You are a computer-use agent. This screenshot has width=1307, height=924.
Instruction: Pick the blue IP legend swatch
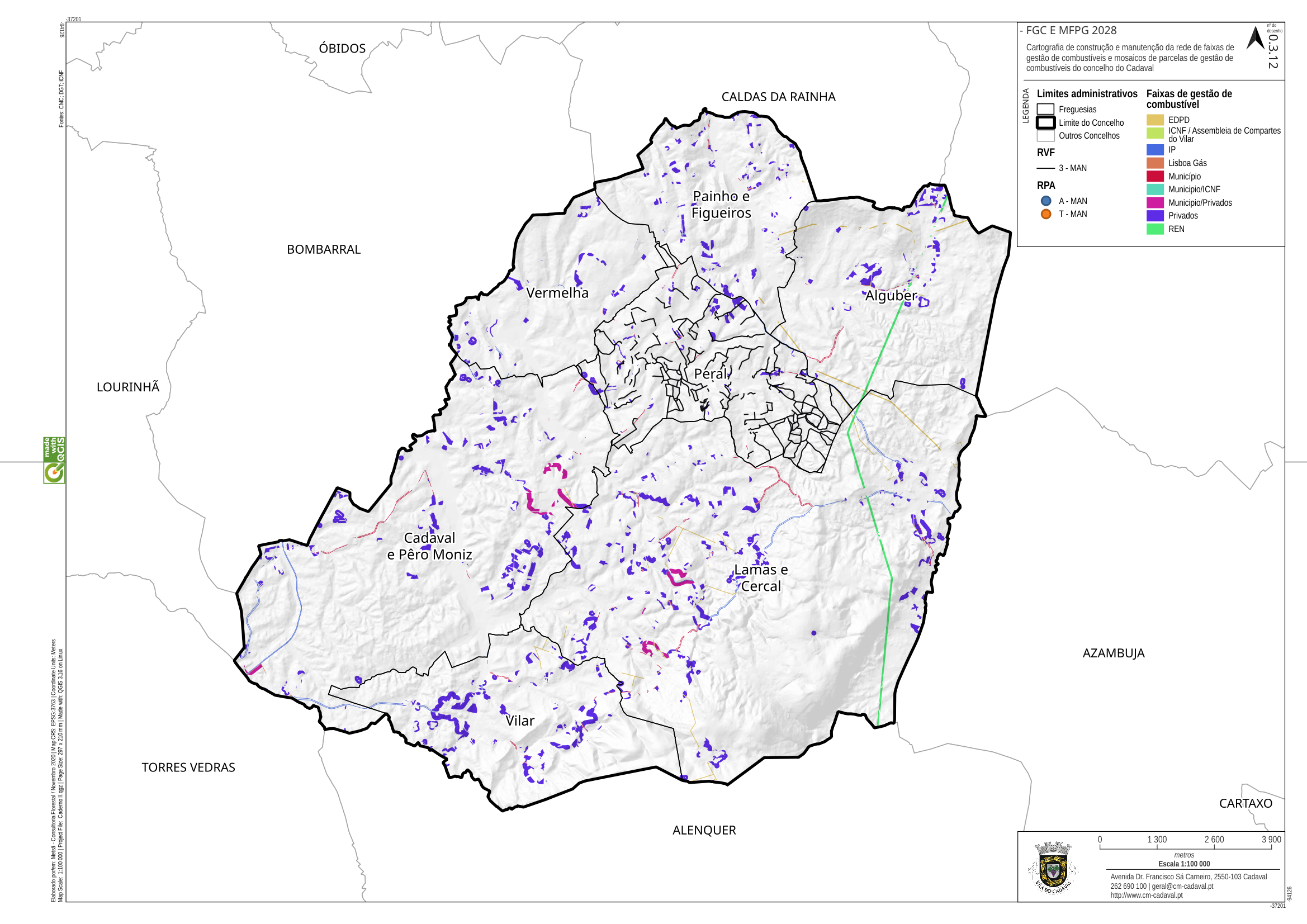(x=1155, y=150)
